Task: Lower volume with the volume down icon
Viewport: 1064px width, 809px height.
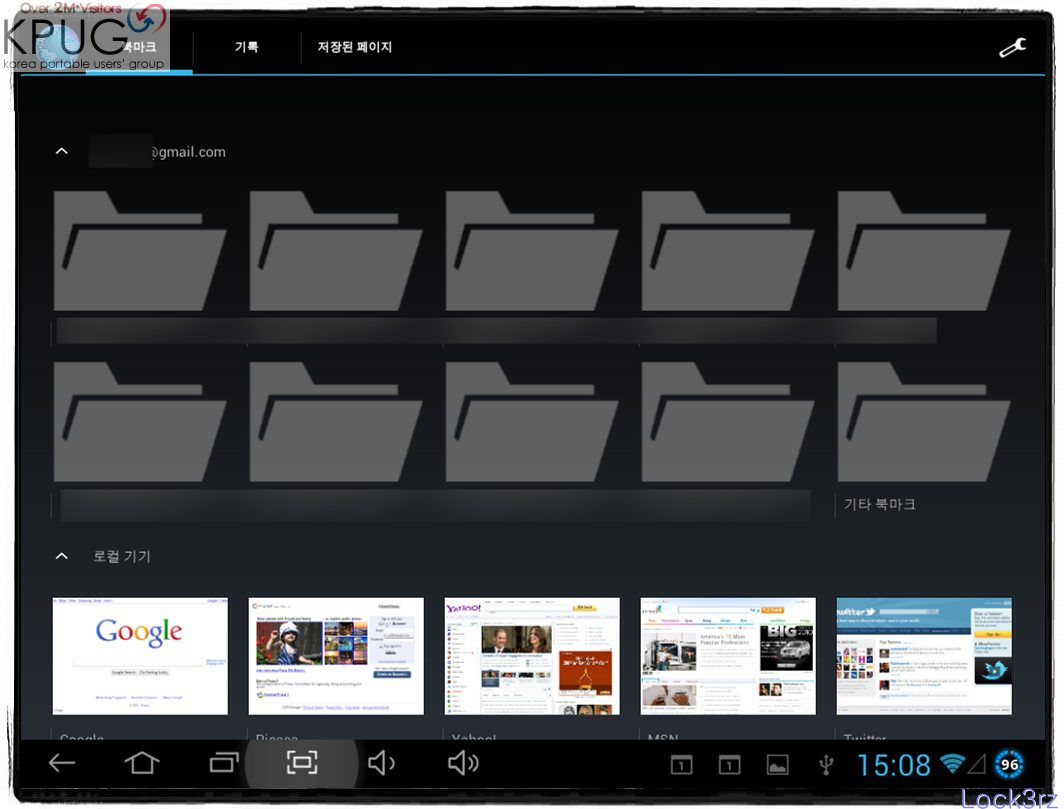Action: (x=381, y=763)
